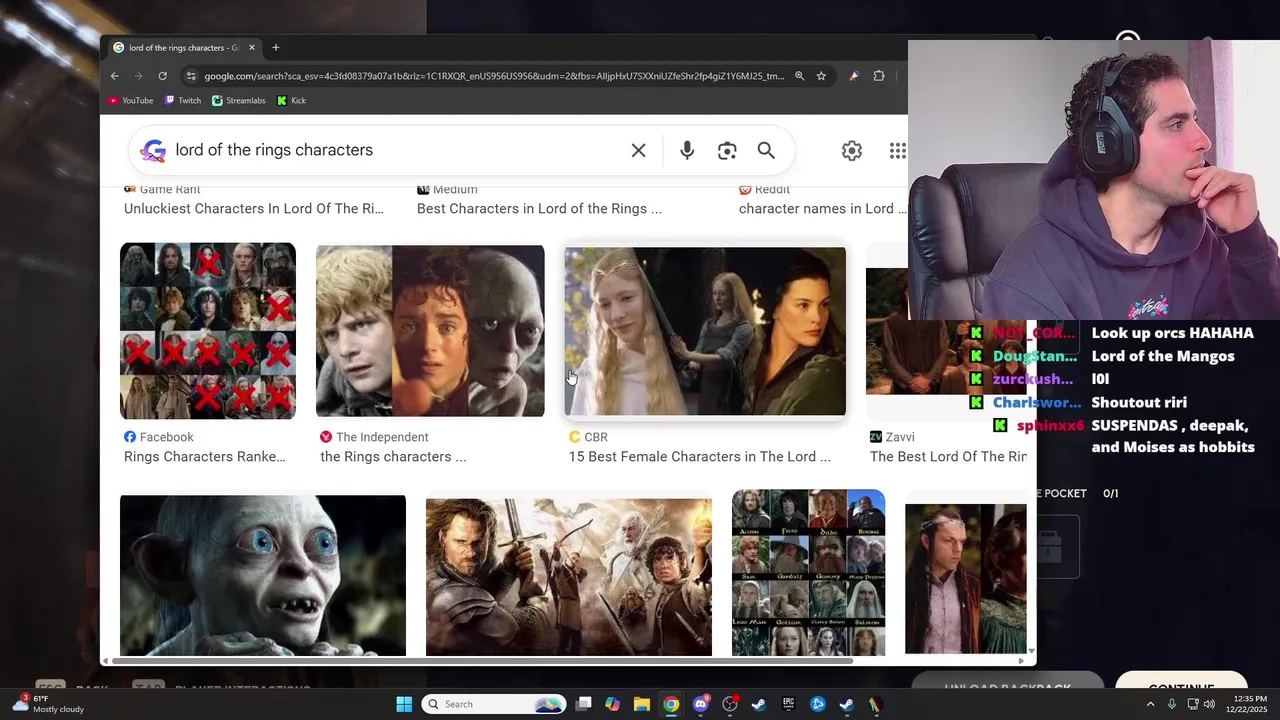Open the Aragorn and Gandalf poster image

(569, 577)
